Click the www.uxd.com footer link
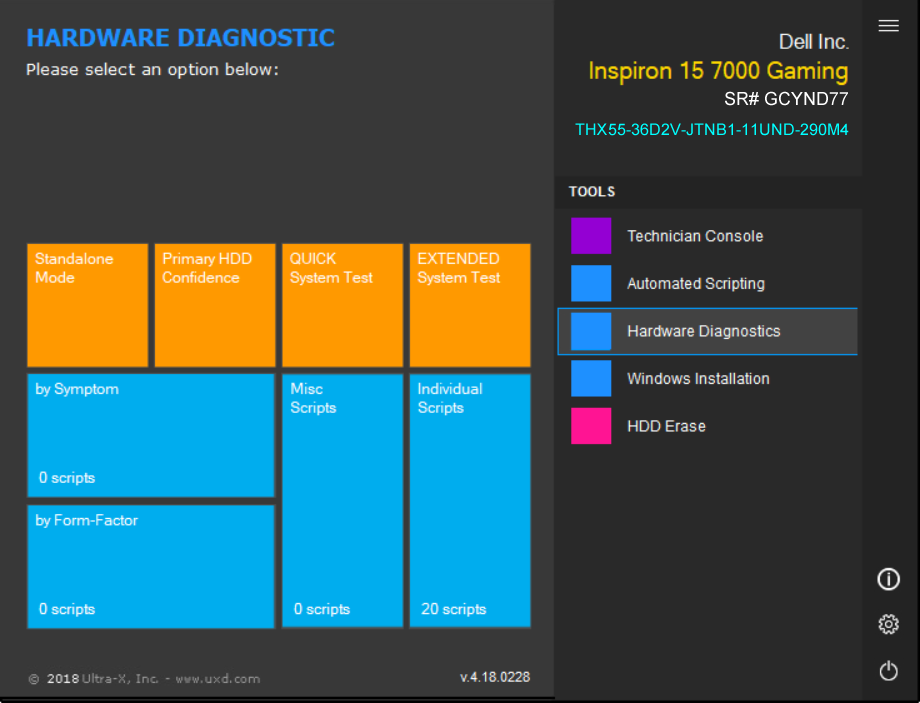The height and width of the screenshot is (703, 920). click(x=218, y=679)
